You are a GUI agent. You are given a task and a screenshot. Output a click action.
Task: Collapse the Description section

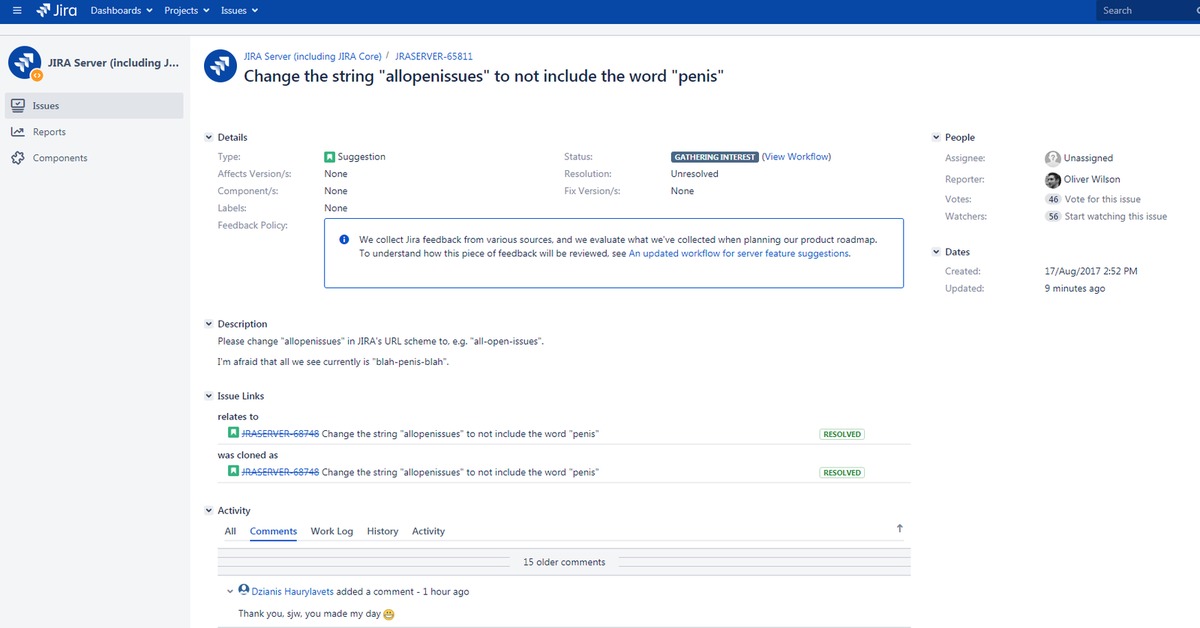click(x=209, y=324)
